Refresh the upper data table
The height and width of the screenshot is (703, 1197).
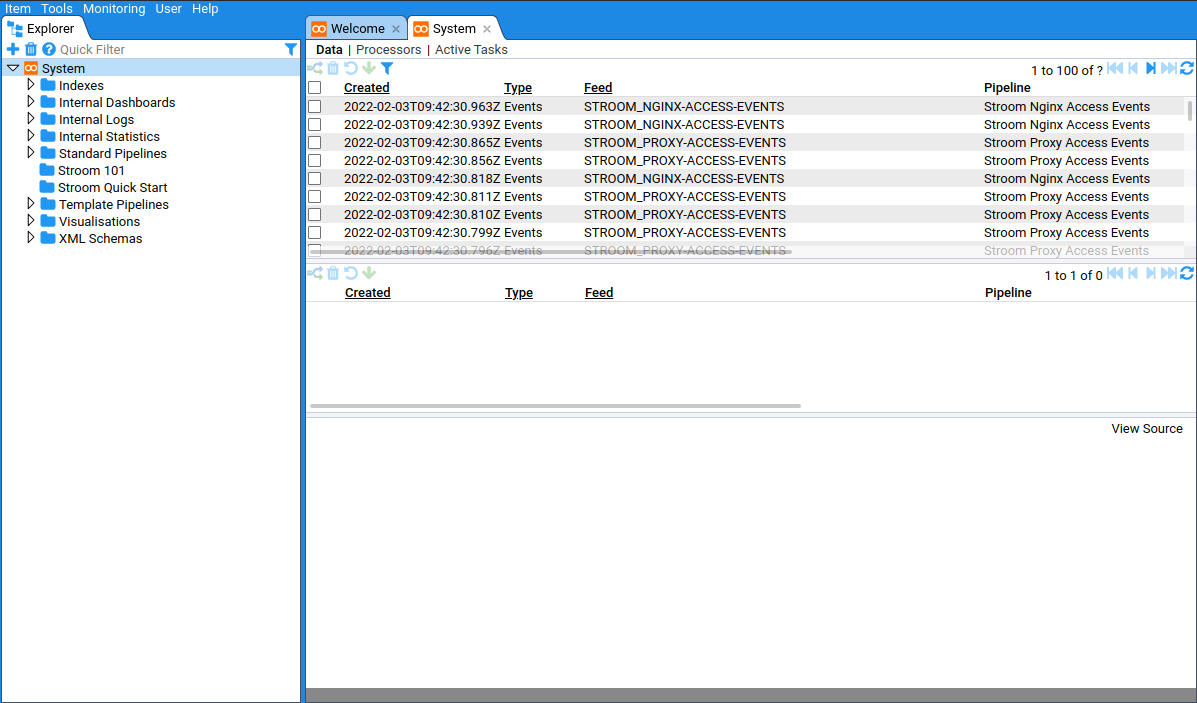(x=1187, y=69)
